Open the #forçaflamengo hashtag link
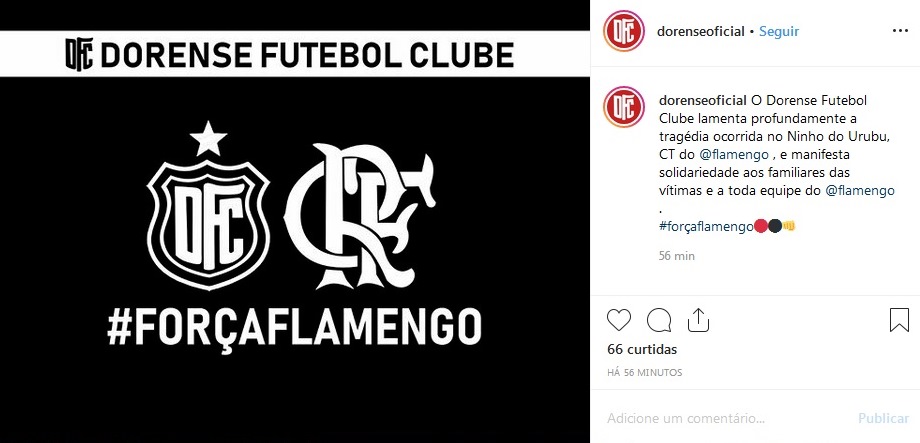 [x=706, y=226]
